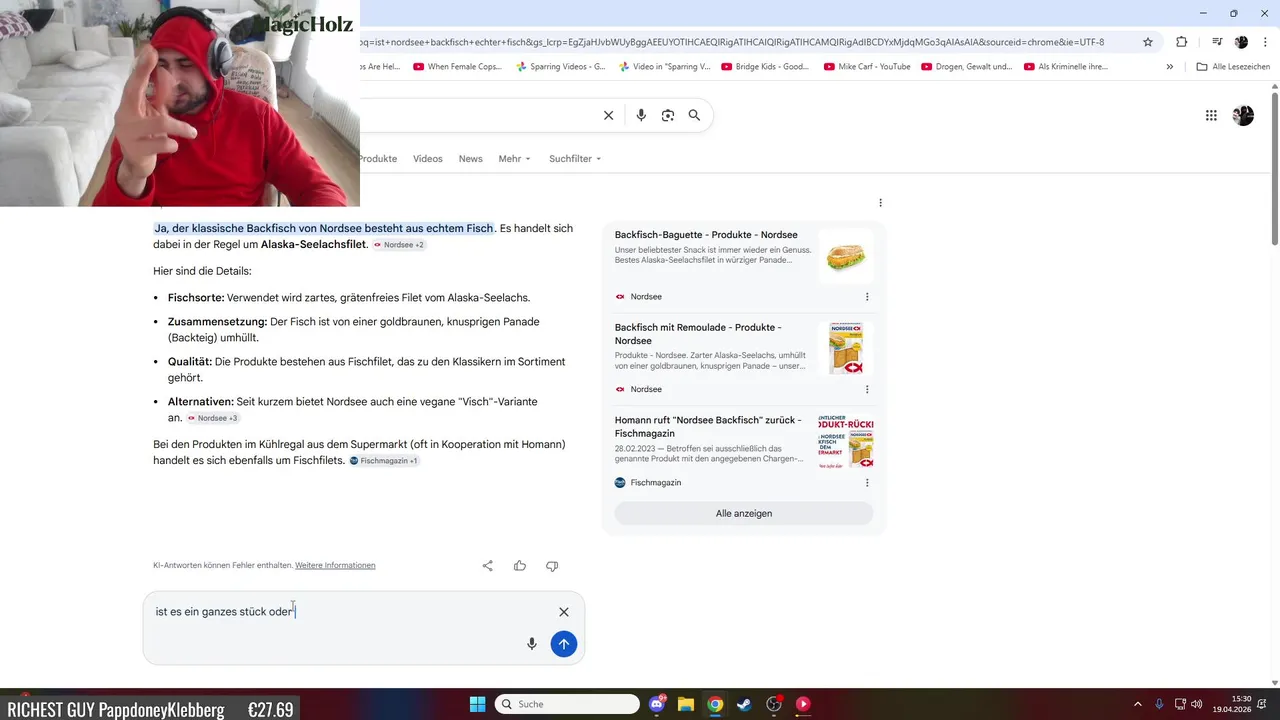1280x720 pixels.
Task: Show more bookmarks via the double chevron
Action: pyautogui.click(x=1170, y=67)
